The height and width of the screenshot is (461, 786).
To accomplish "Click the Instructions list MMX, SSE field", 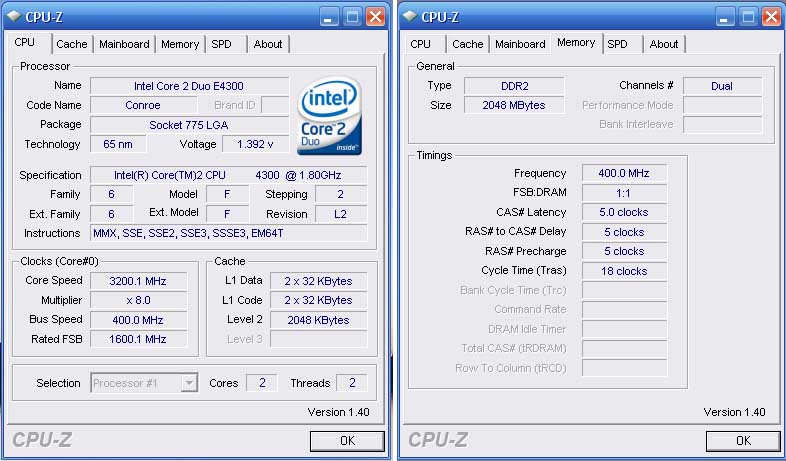I will [x=229, y=234].
